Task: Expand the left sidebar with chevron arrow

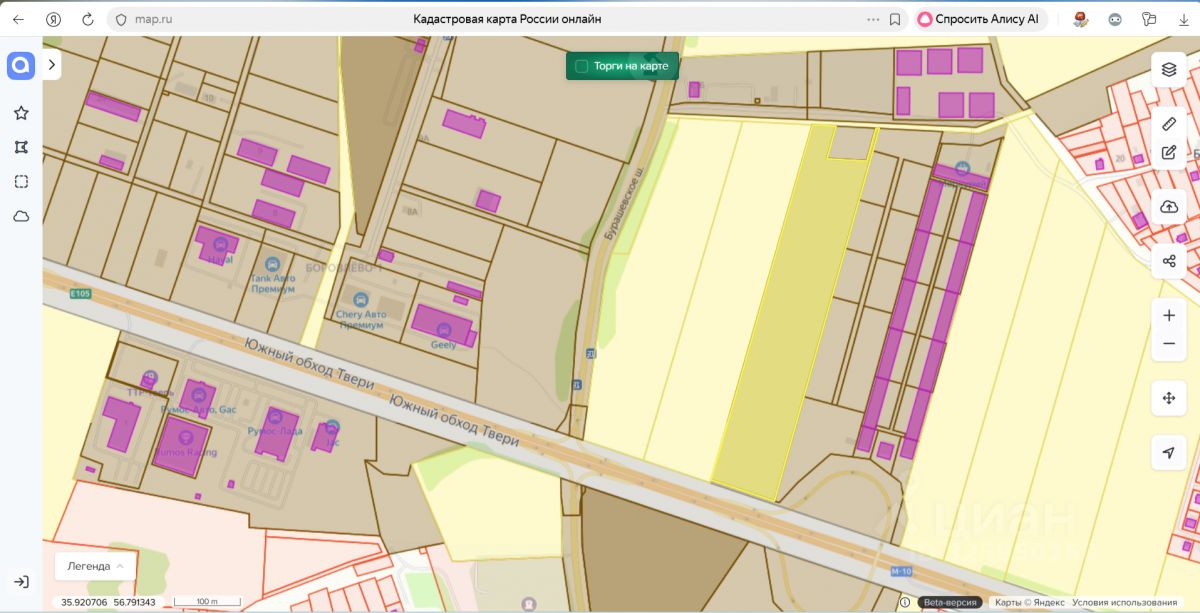Action: [52, 65]
